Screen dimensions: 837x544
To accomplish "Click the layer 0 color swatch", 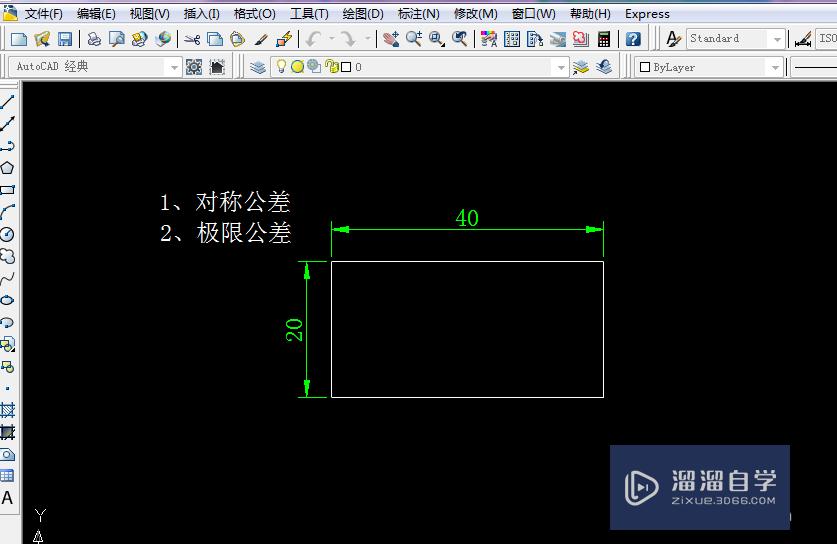I will pyautogui.click(x=346, y=67).
